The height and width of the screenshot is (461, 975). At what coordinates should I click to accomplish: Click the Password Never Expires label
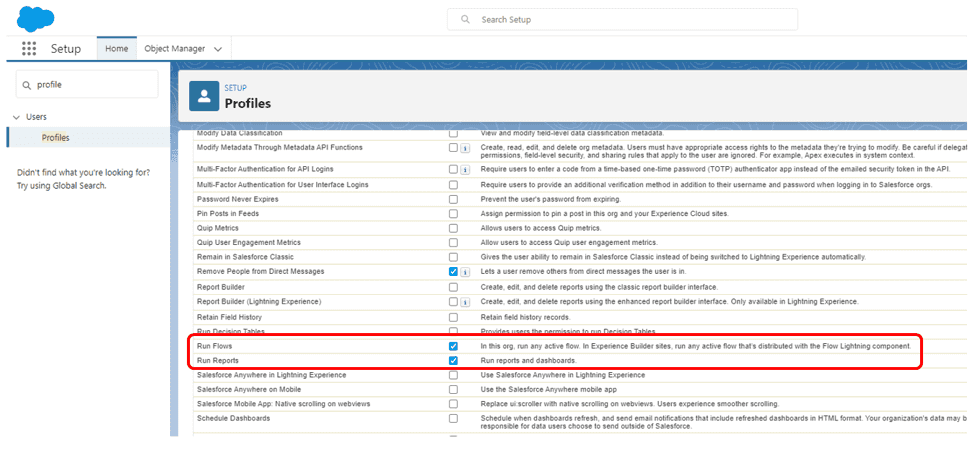238,199
